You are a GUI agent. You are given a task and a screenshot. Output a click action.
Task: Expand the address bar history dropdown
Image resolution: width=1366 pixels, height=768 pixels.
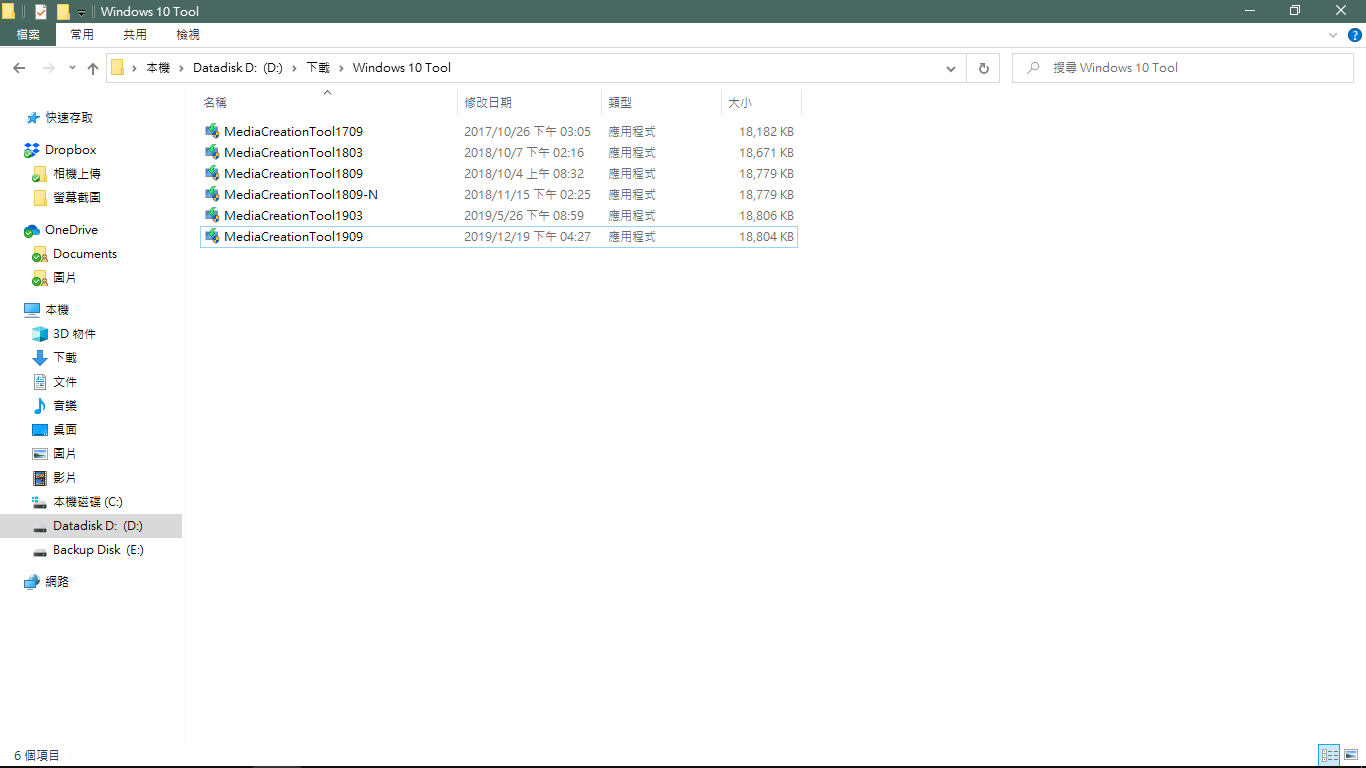tap(951, 68)
